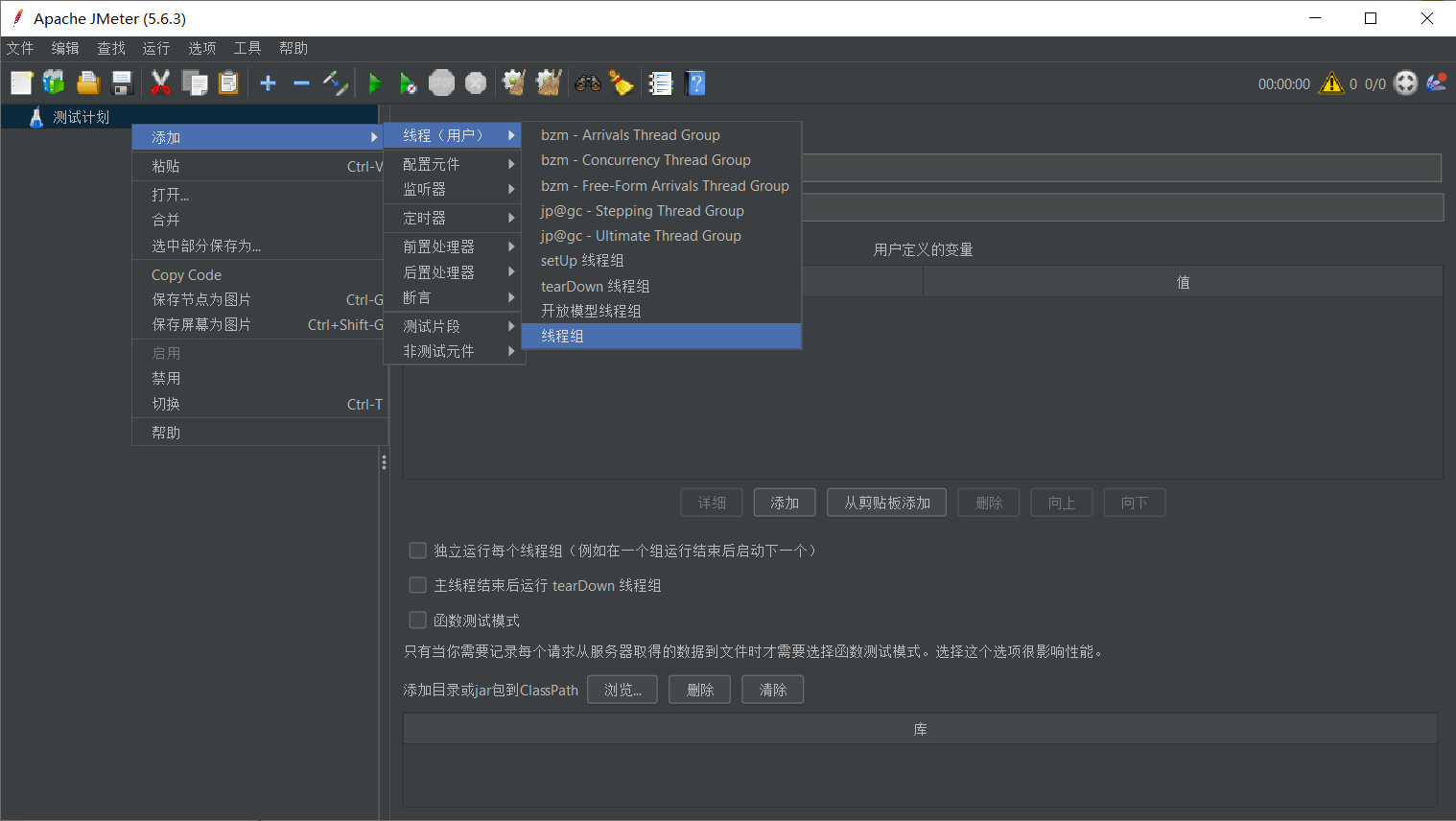Toggle the 函数测试模式 checkbox

pos(418,621)
